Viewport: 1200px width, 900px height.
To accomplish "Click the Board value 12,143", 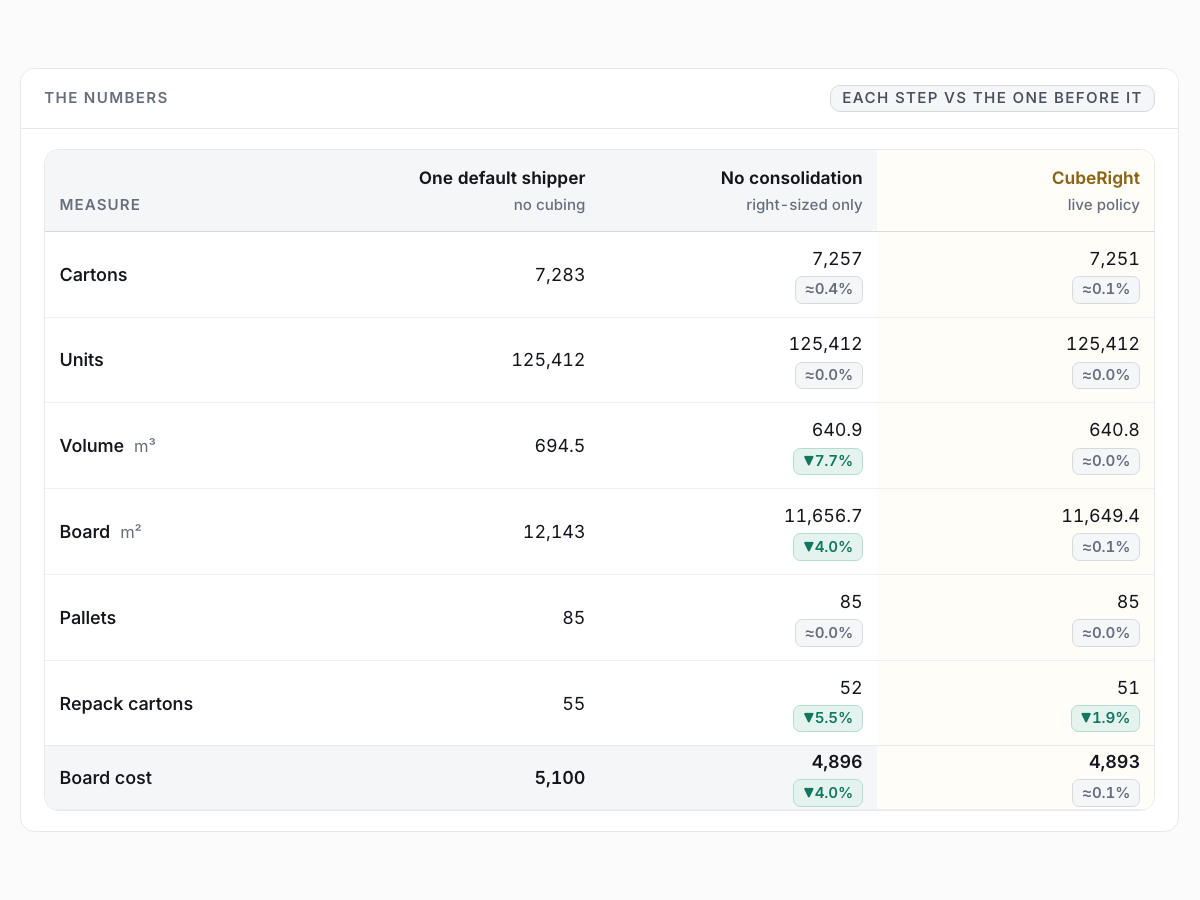I will pyautogui.click(x=554, y=532).
